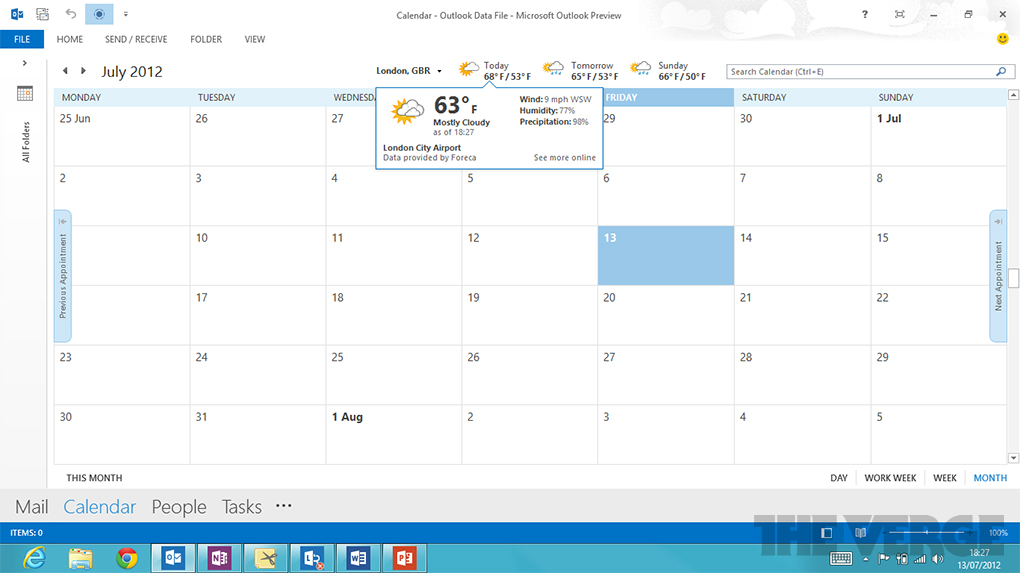This screenshot has height=573, width=1020.
Task: Click the Undo arrow icon
Action: click(x=70, y=14)
